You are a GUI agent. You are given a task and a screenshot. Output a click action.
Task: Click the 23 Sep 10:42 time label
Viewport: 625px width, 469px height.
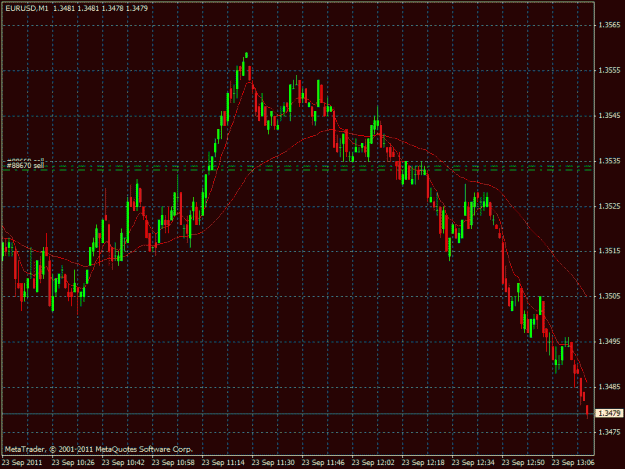click(x=123, y=463)
